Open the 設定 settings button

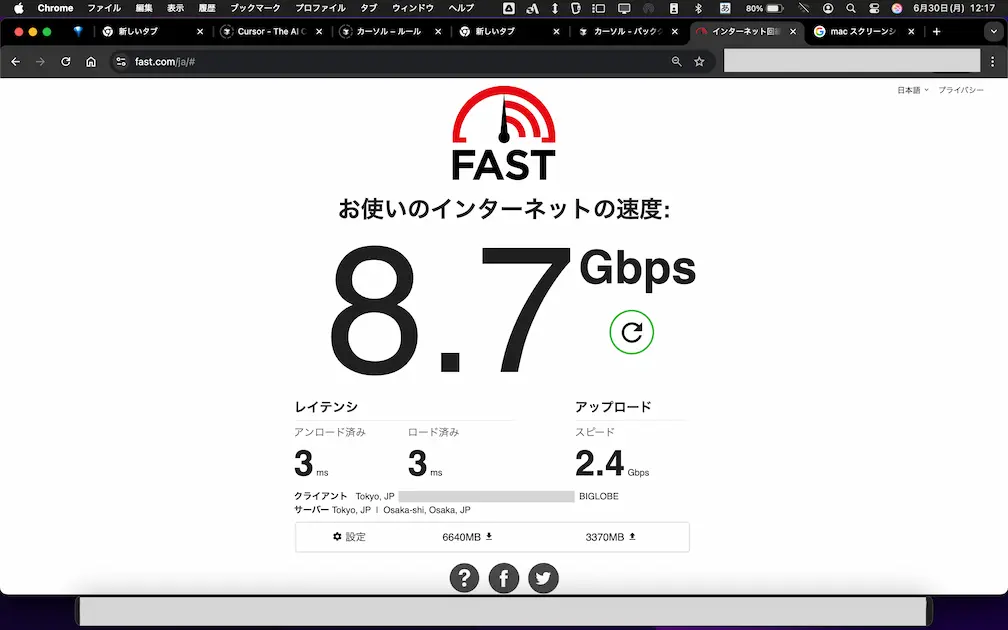tap(349, 537)
